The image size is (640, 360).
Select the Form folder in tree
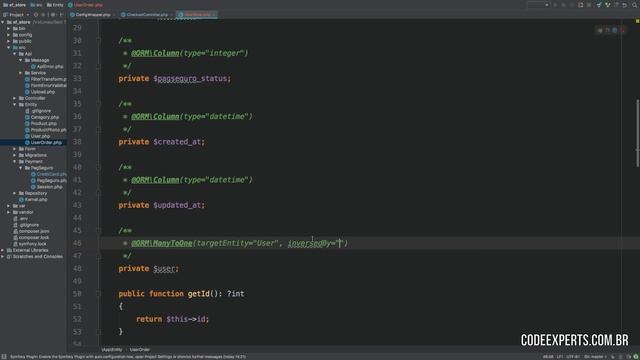tap(27, 149)
